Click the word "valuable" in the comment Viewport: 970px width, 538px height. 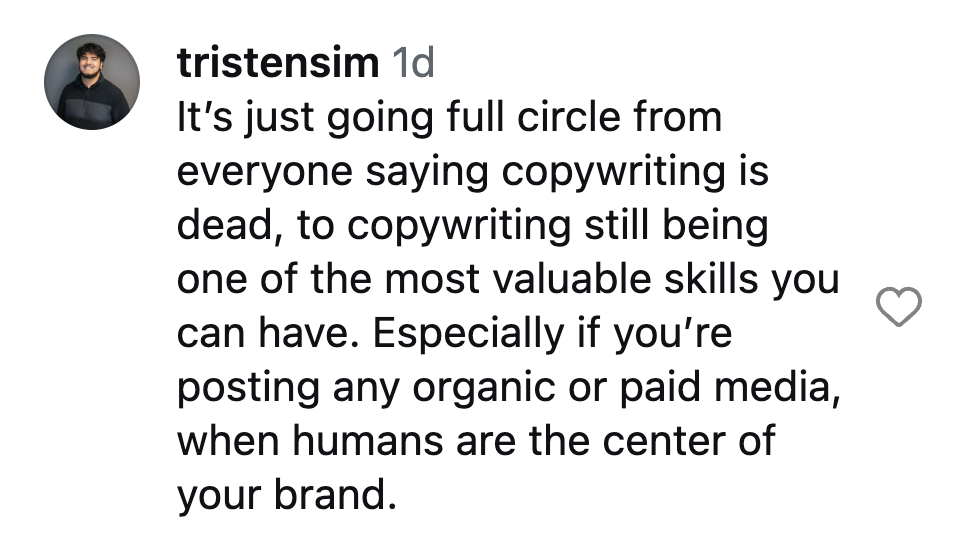pyautogui.click(x=572, y=280)
